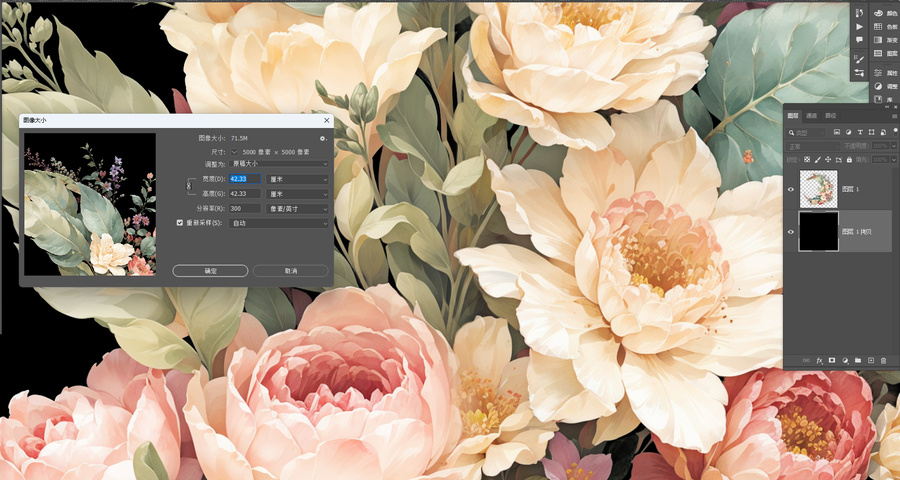Switch to 路径 (Paths) tab
The image size is (900, 480).
(831, 116)
